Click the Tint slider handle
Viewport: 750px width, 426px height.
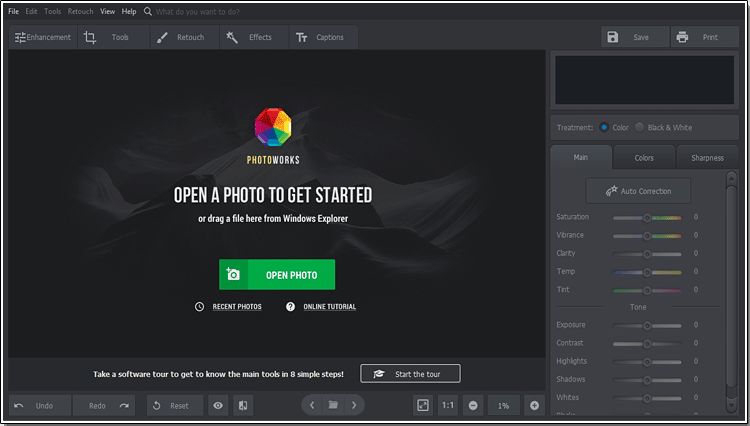pyautogui.click(x=647, y=290)
